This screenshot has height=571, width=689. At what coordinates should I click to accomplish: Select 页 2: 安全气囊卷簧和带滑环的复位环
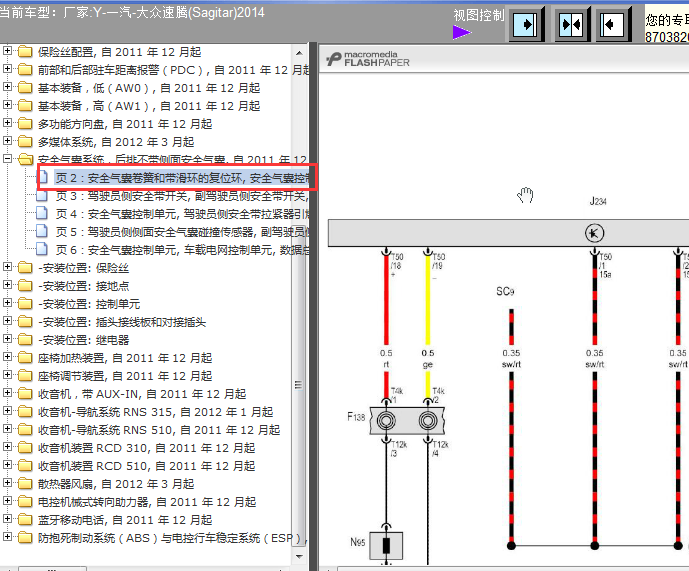click(181, 178)
